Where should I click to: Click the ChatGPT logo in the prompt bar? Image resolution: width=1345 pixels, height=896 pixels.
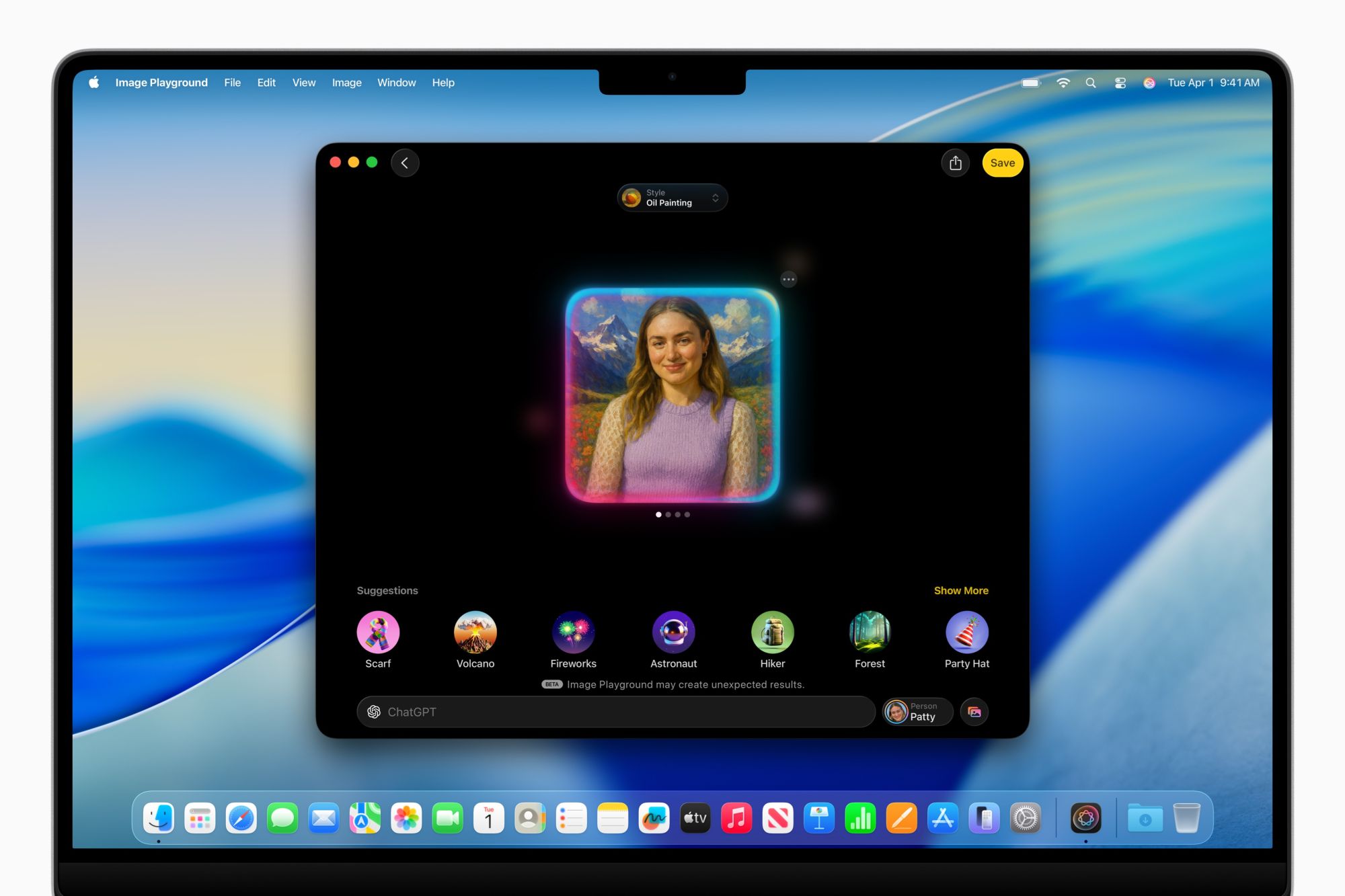tap(375, 712)
